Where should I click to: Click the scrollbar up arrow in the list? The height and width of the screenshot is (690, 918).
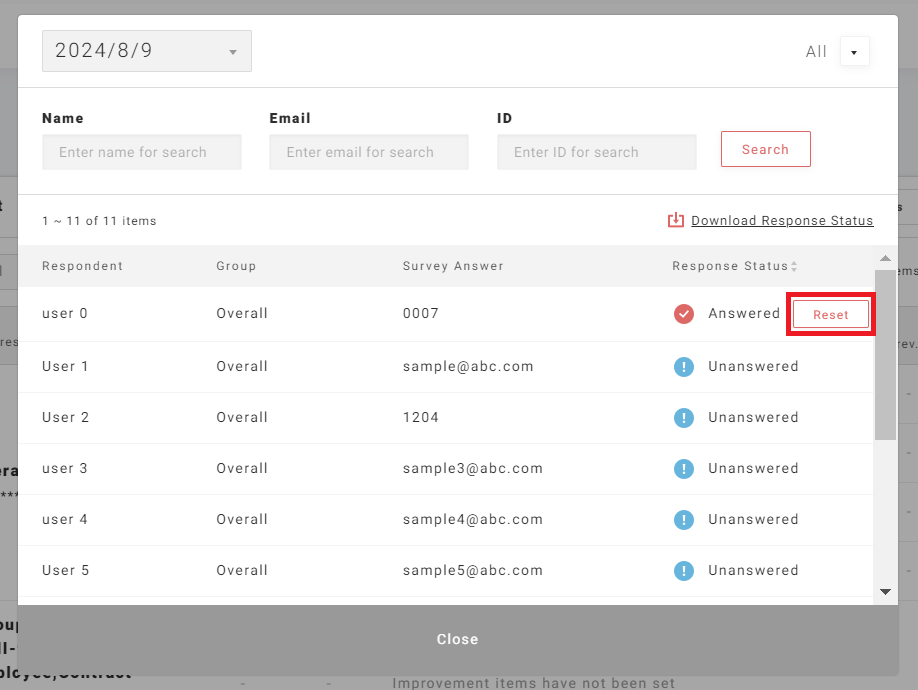[885, 257]
